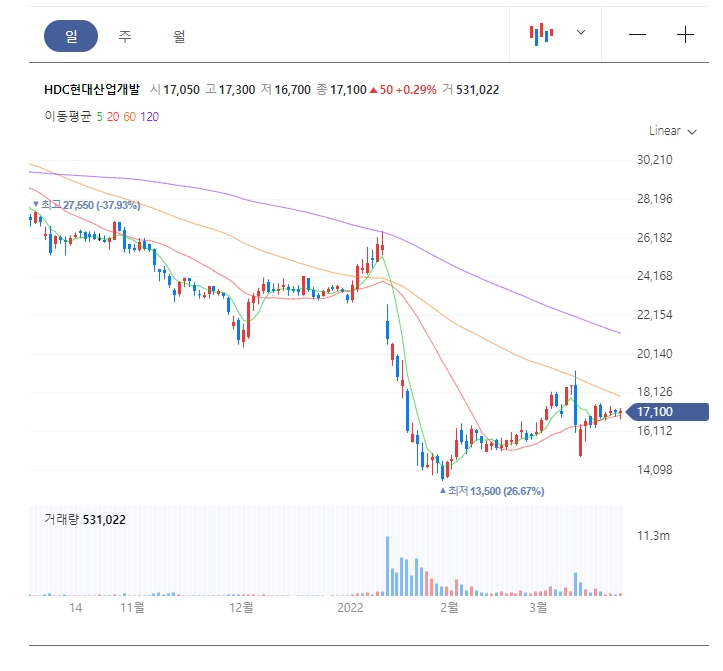Image resolution: width=723 pixels, height=671 pixels.
Task: Toggle the 5-day moving average
Action: [x=99, y=117]
